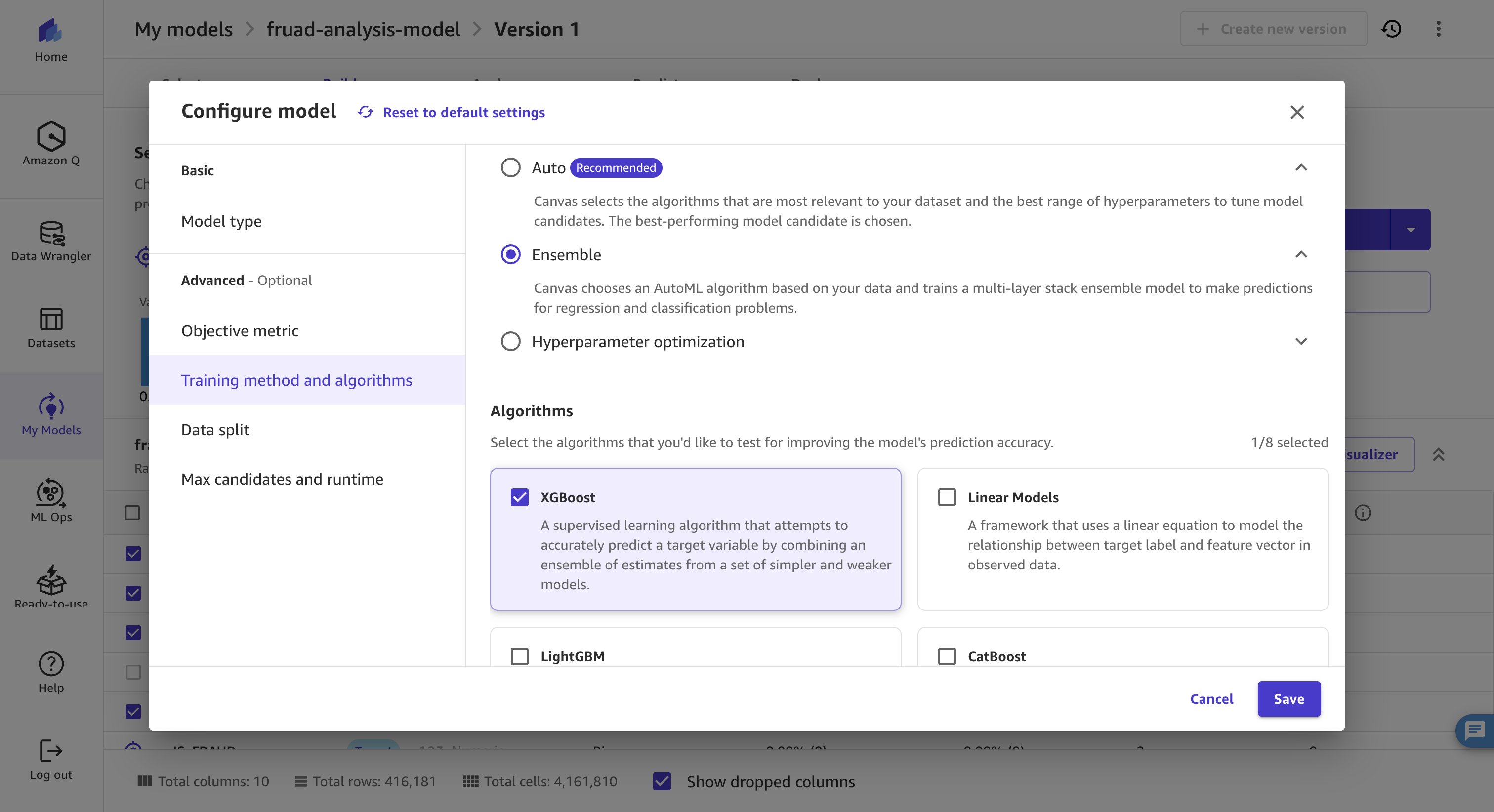Open My Models section
The height and width of the screenshot is (812, 1494).
pyautogui.click(x=51, y=415)
